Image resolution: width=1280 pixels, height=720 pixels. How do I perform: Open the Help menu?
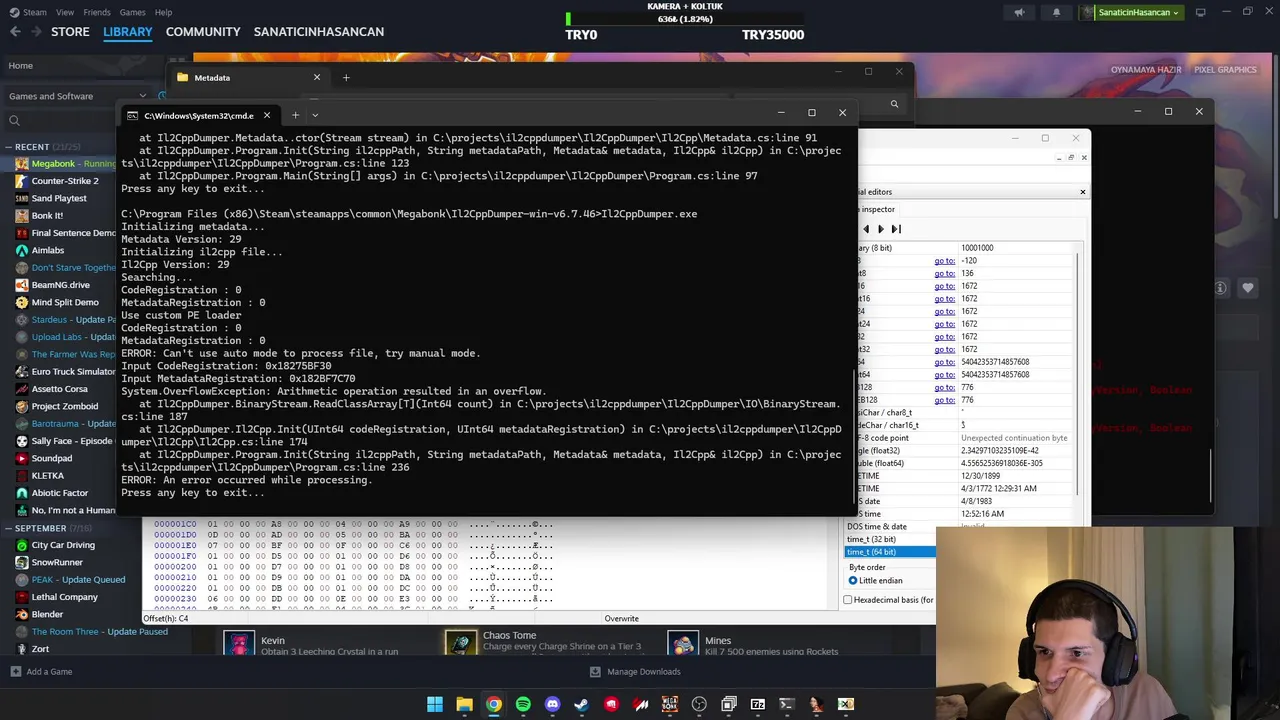tap(163, 12)
